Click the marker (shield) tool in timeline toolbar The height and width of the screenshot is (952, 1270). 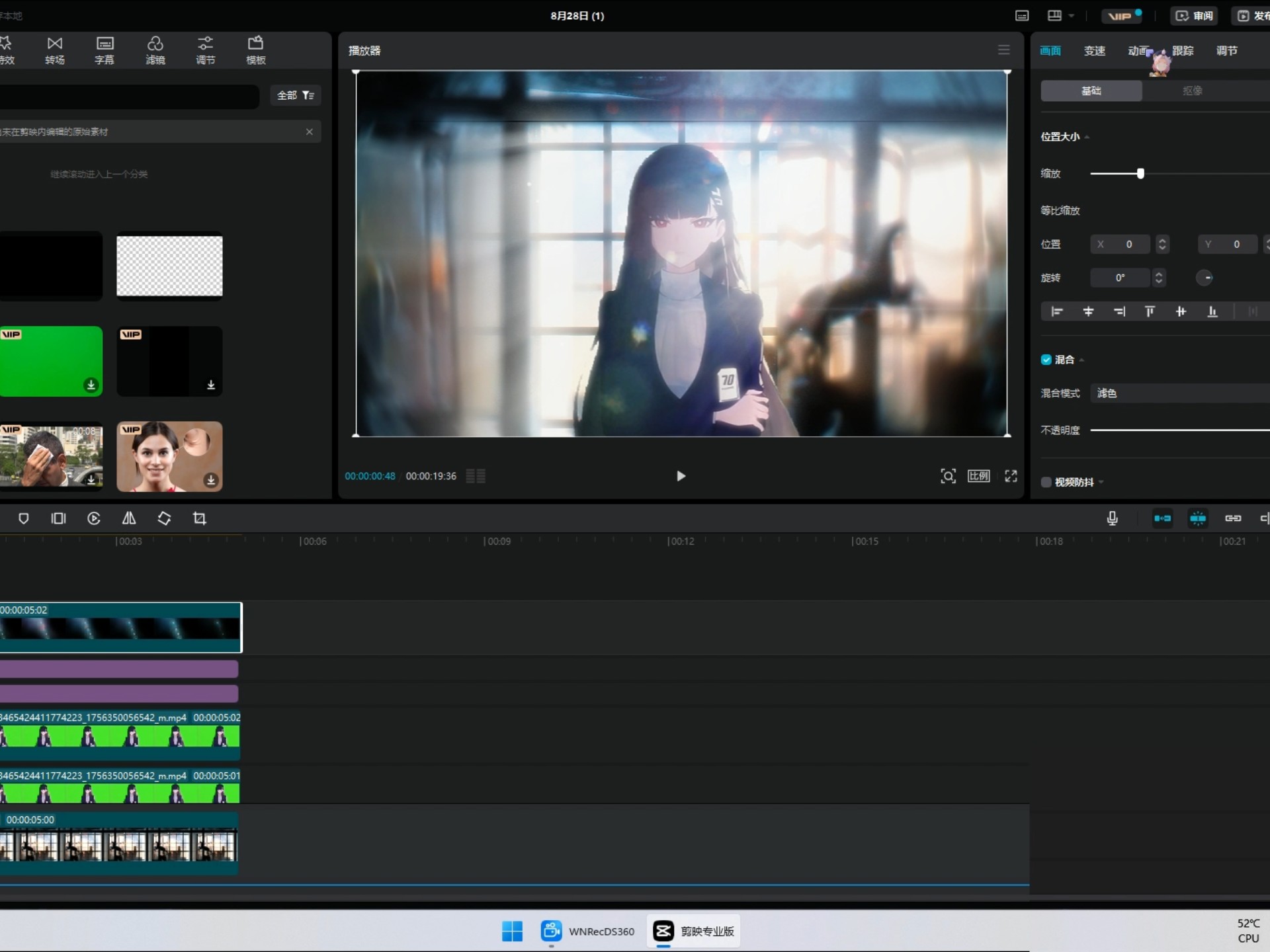click(24, 518)
